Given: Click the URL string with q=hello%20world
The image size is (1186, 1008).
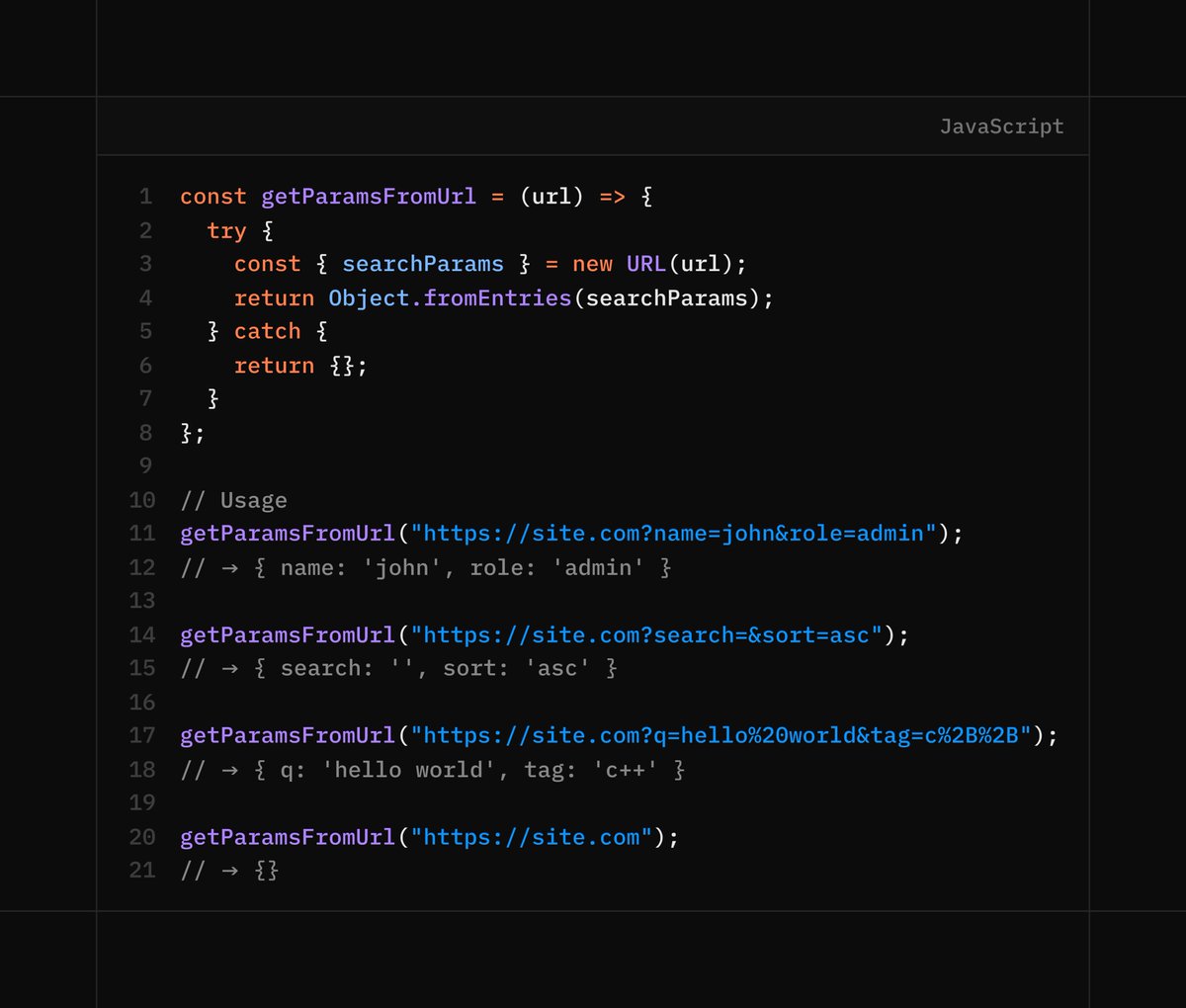Looking at the screenshot, I should pos(720,735).
